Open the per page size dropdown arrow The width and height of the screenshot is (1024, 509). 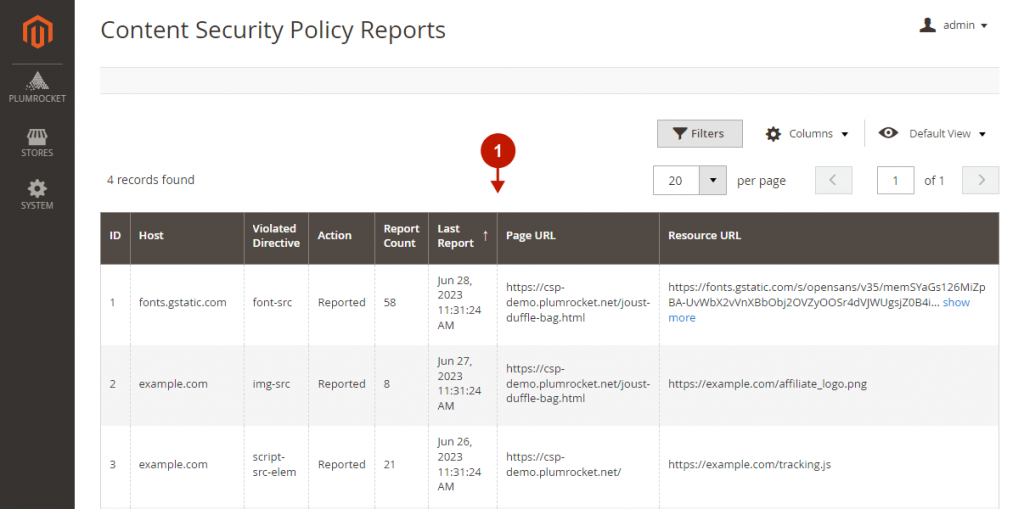tap(712, 180)
